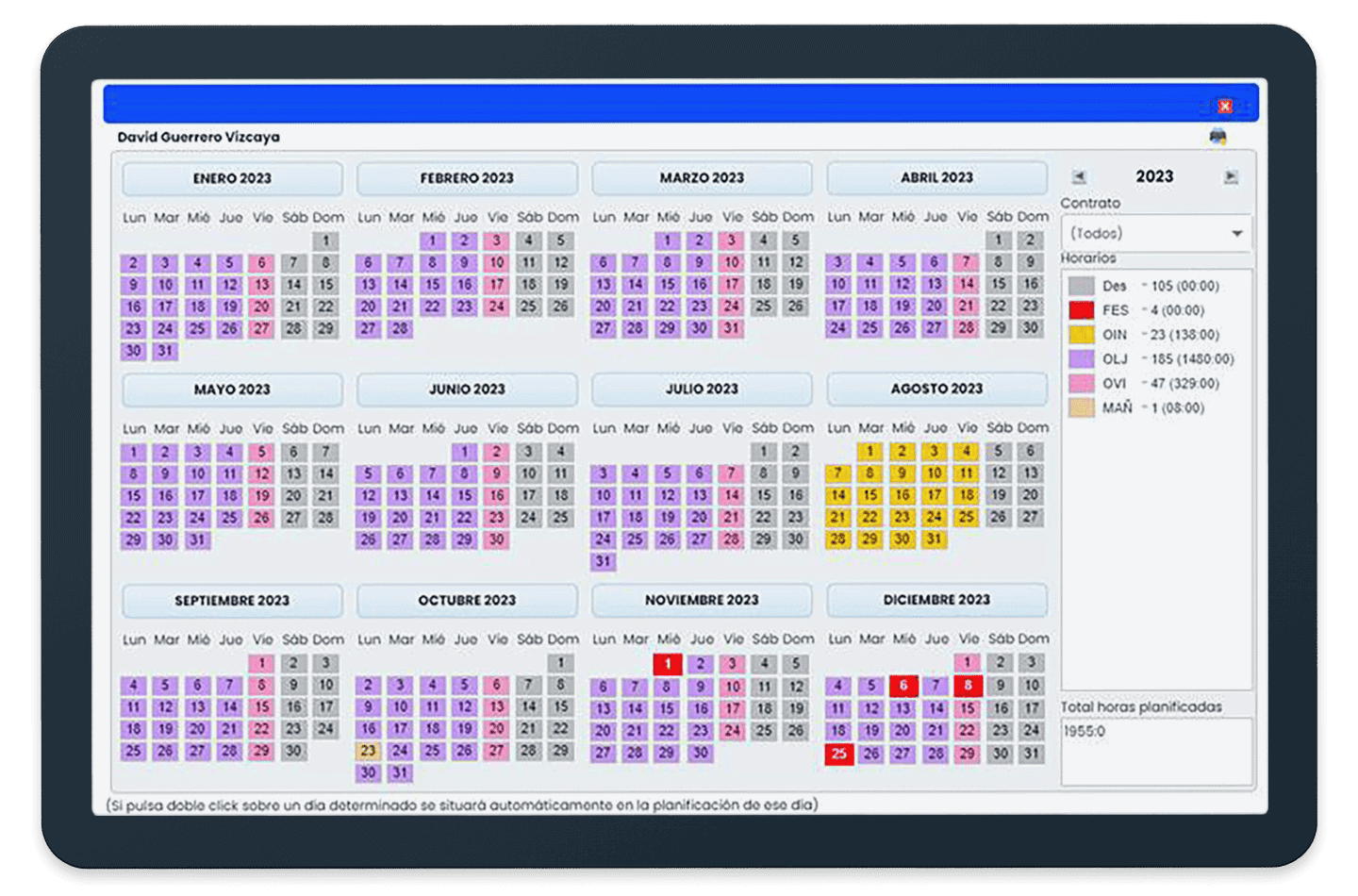The image size is (1358, 896).
Task: Select the yellow OIN schedule swatch
Action: point(1081,335)
